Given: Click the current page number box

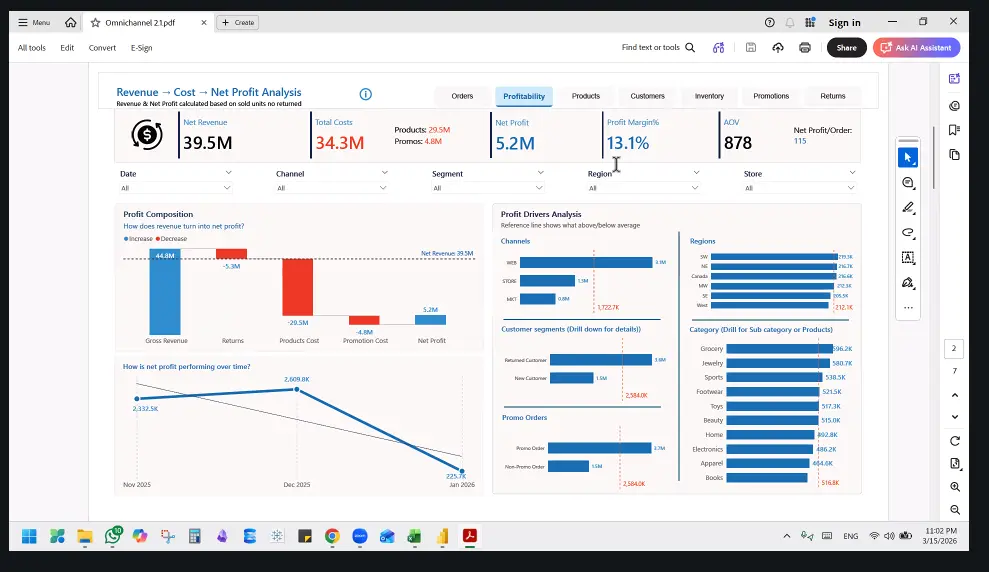Looking at the screenshot, I should tap(954, 348).
